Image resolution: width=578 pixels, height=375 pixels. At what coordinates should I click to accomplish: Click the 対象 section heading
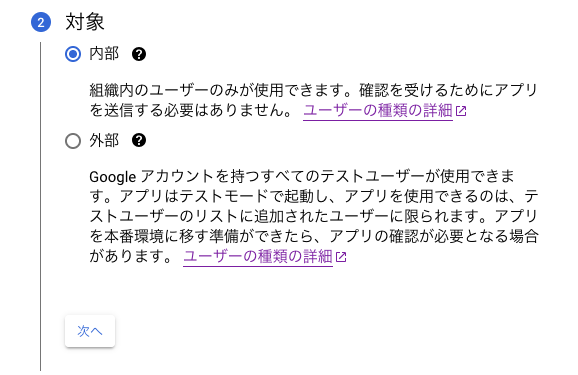(85, 22)
